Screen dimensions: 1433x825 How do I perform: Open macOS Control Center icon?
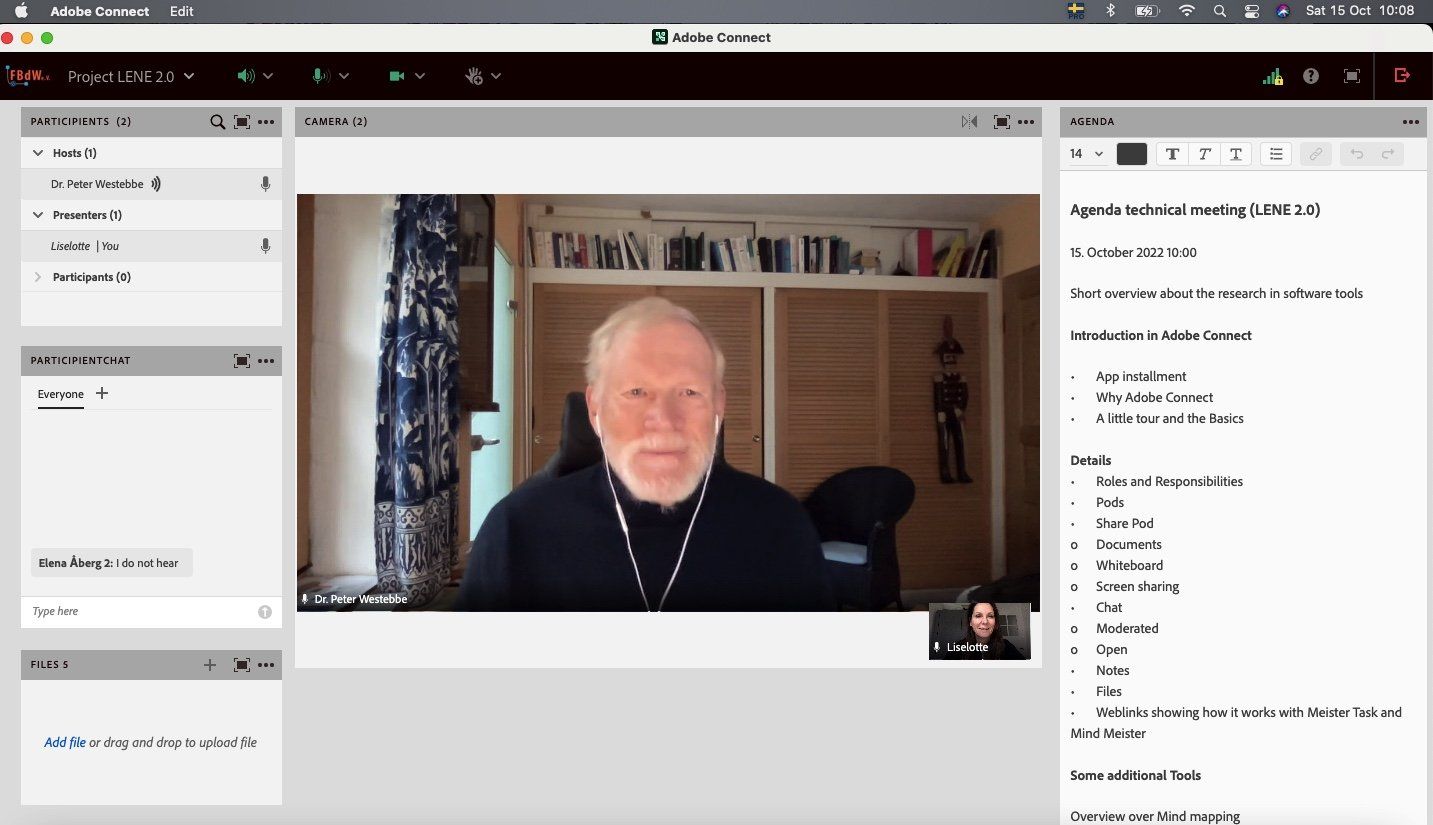pos(1252,11)
